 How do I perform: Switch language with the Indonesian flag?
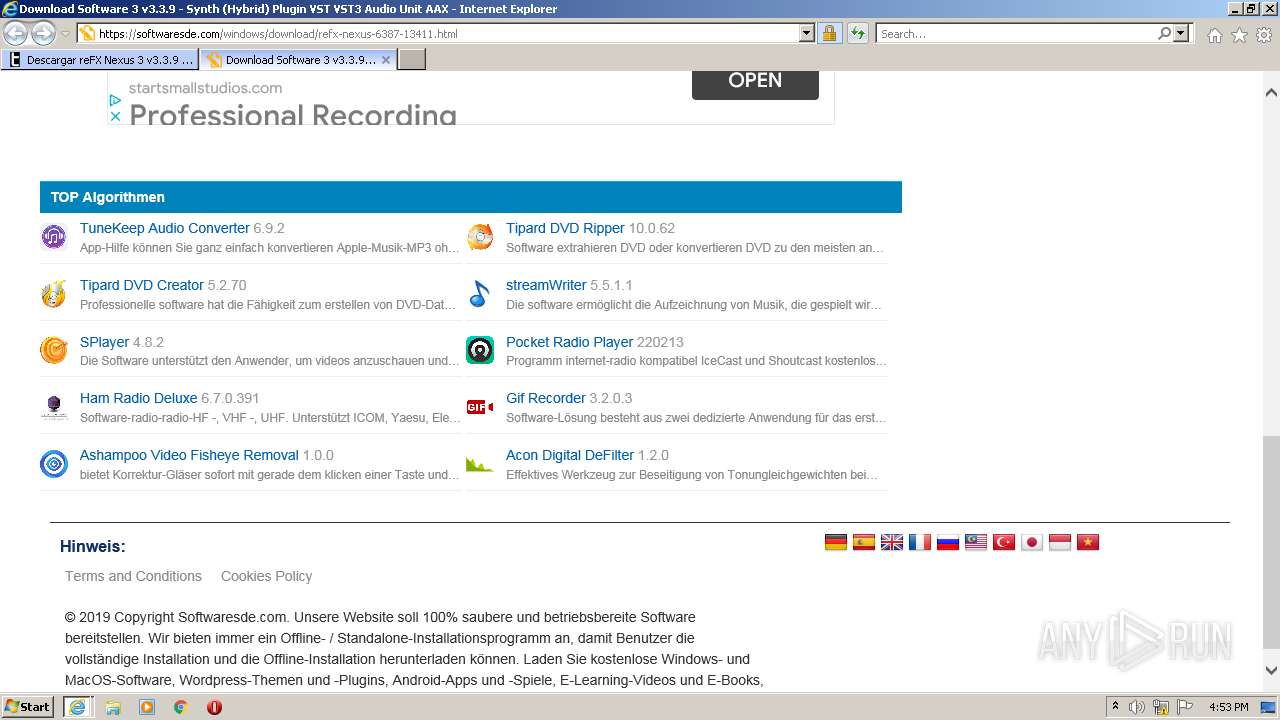[1060, 542]
